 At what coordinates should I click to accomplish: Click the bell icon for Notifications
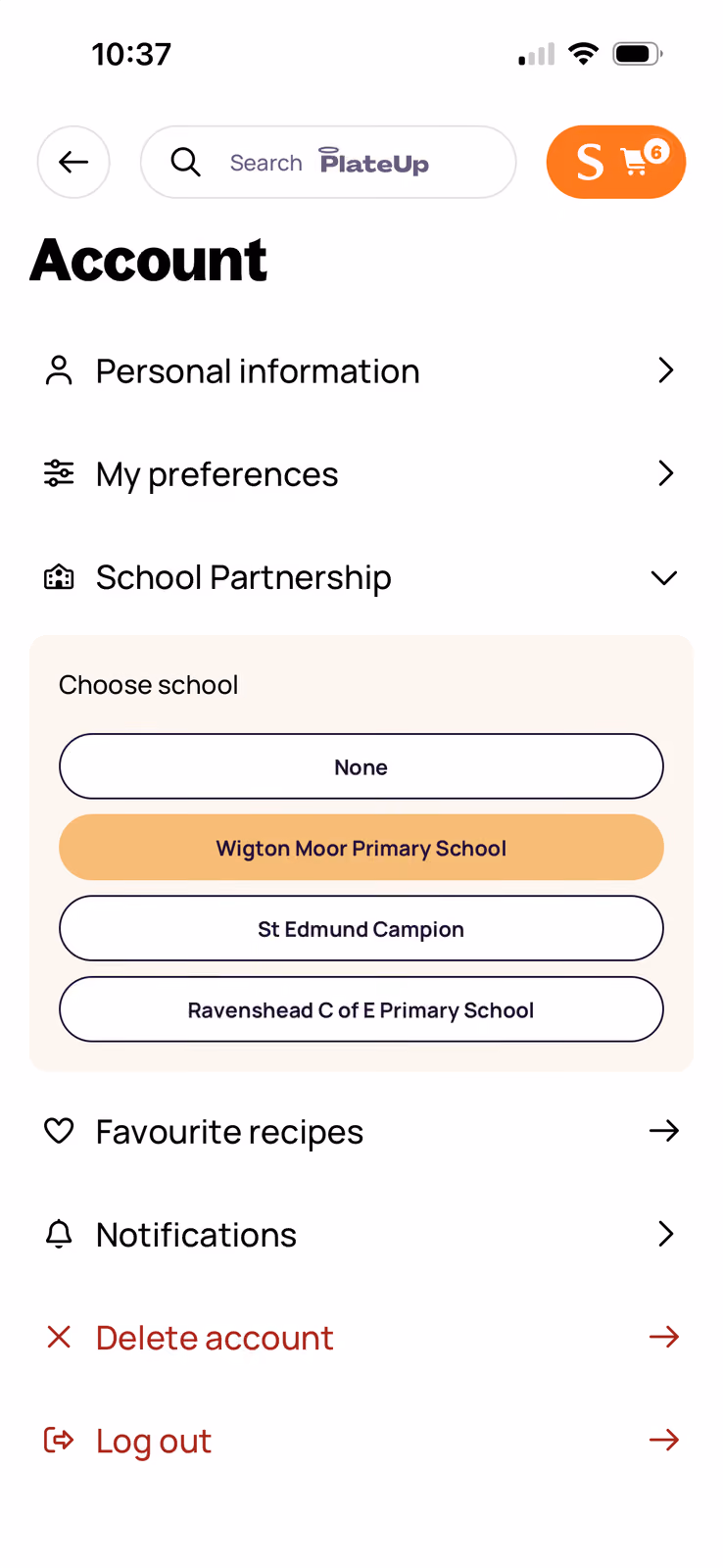pyautogui.click(x=59, y=1234)
